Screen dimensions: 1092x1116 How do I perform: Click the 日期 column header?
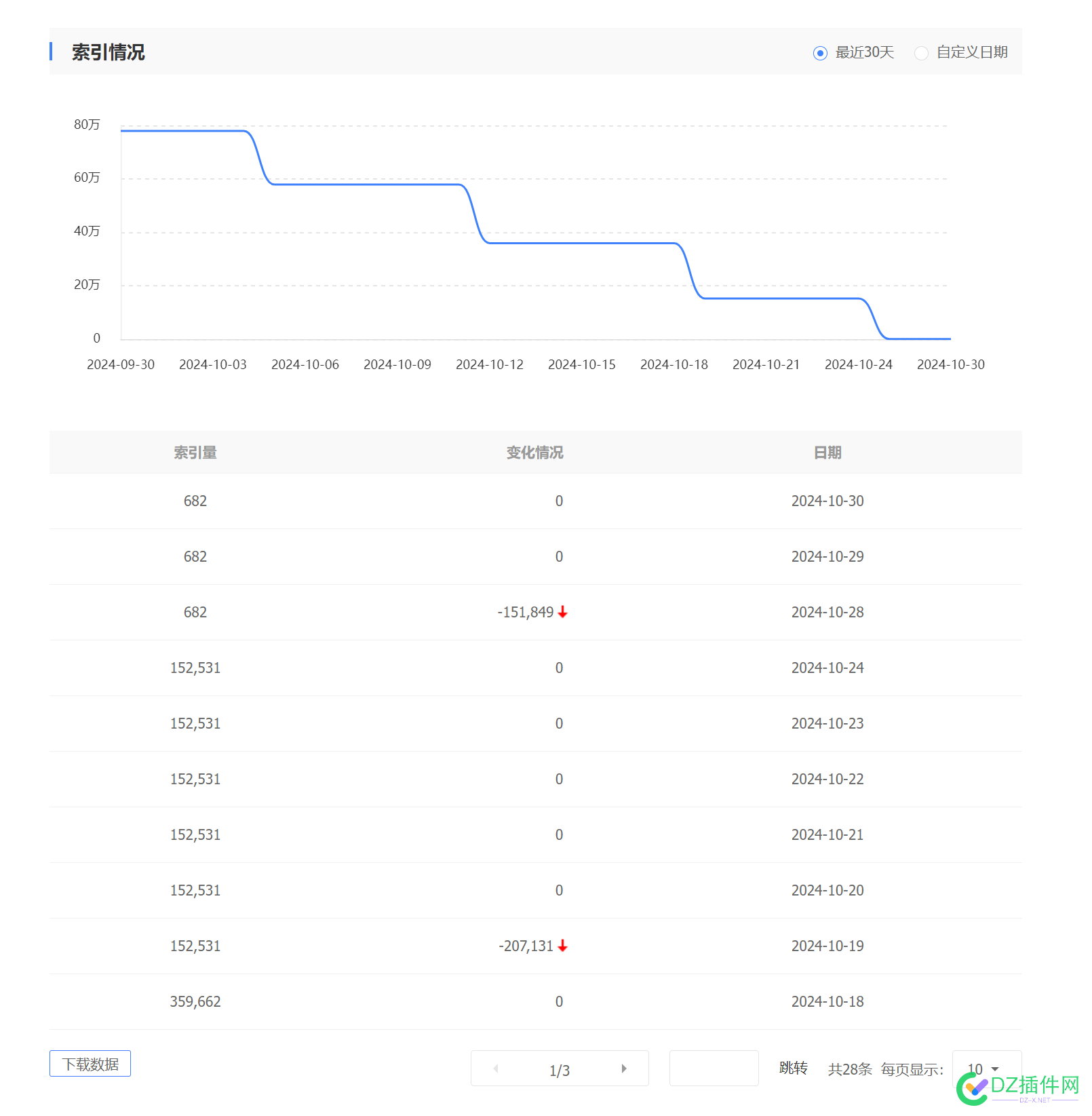click(x=827, y=453)
